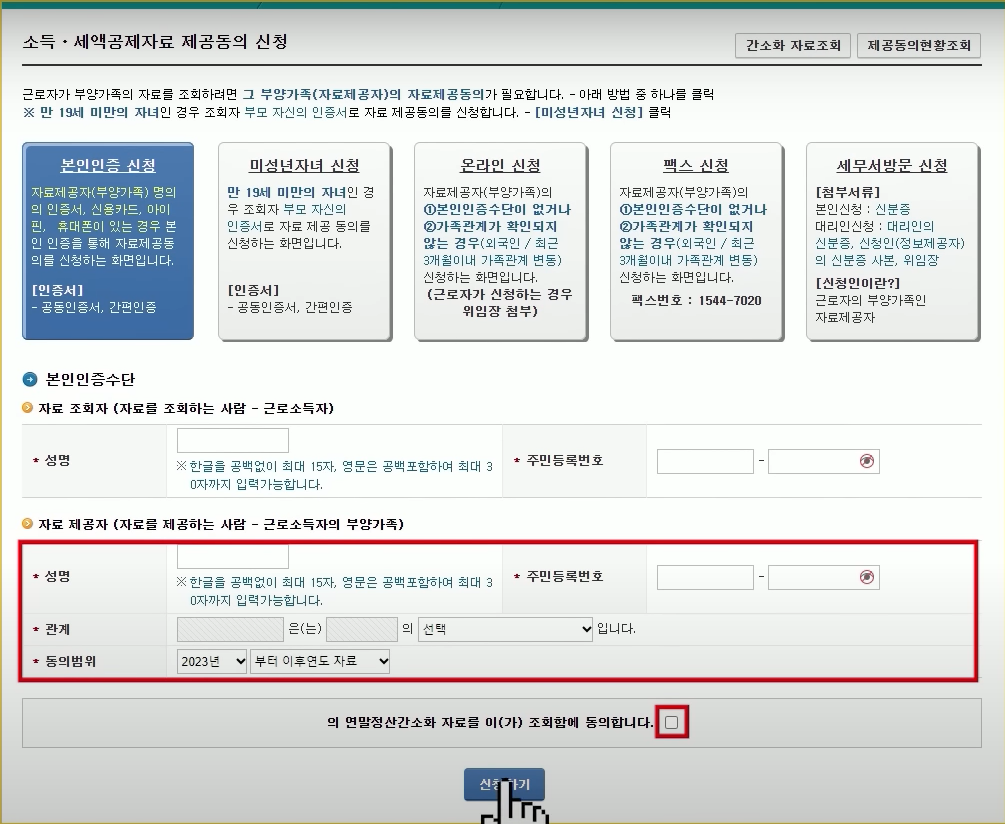The width and height of the screenshot is (1005, 824).
Task: Open the 관계 선택 dropdown
Action: tap(506, 629)
